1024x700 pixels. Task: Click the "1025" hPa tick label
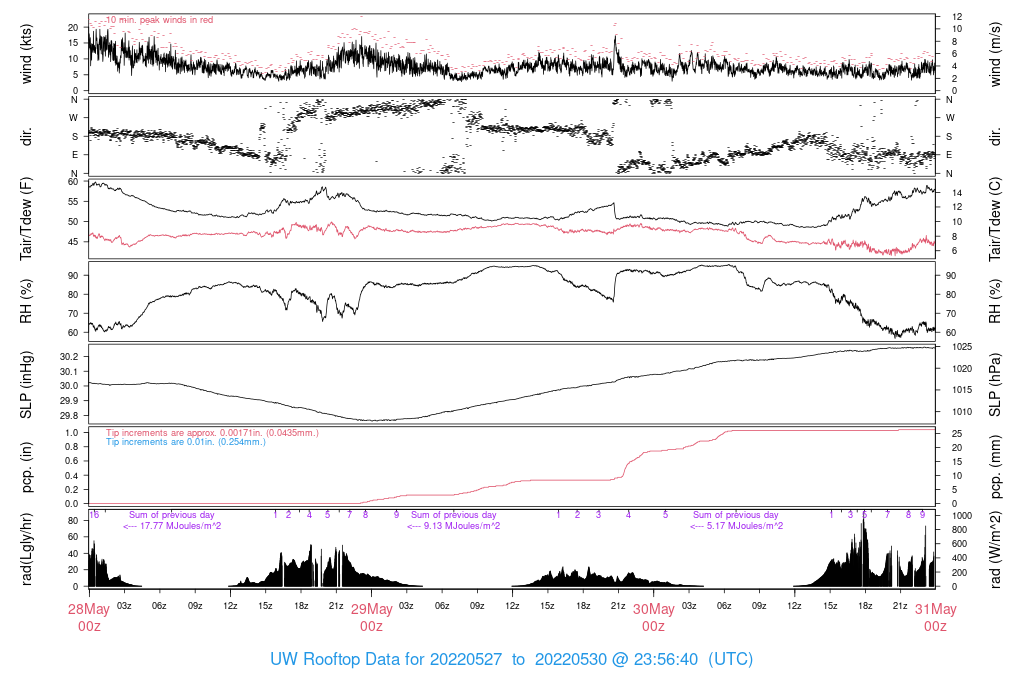(963, 347)
